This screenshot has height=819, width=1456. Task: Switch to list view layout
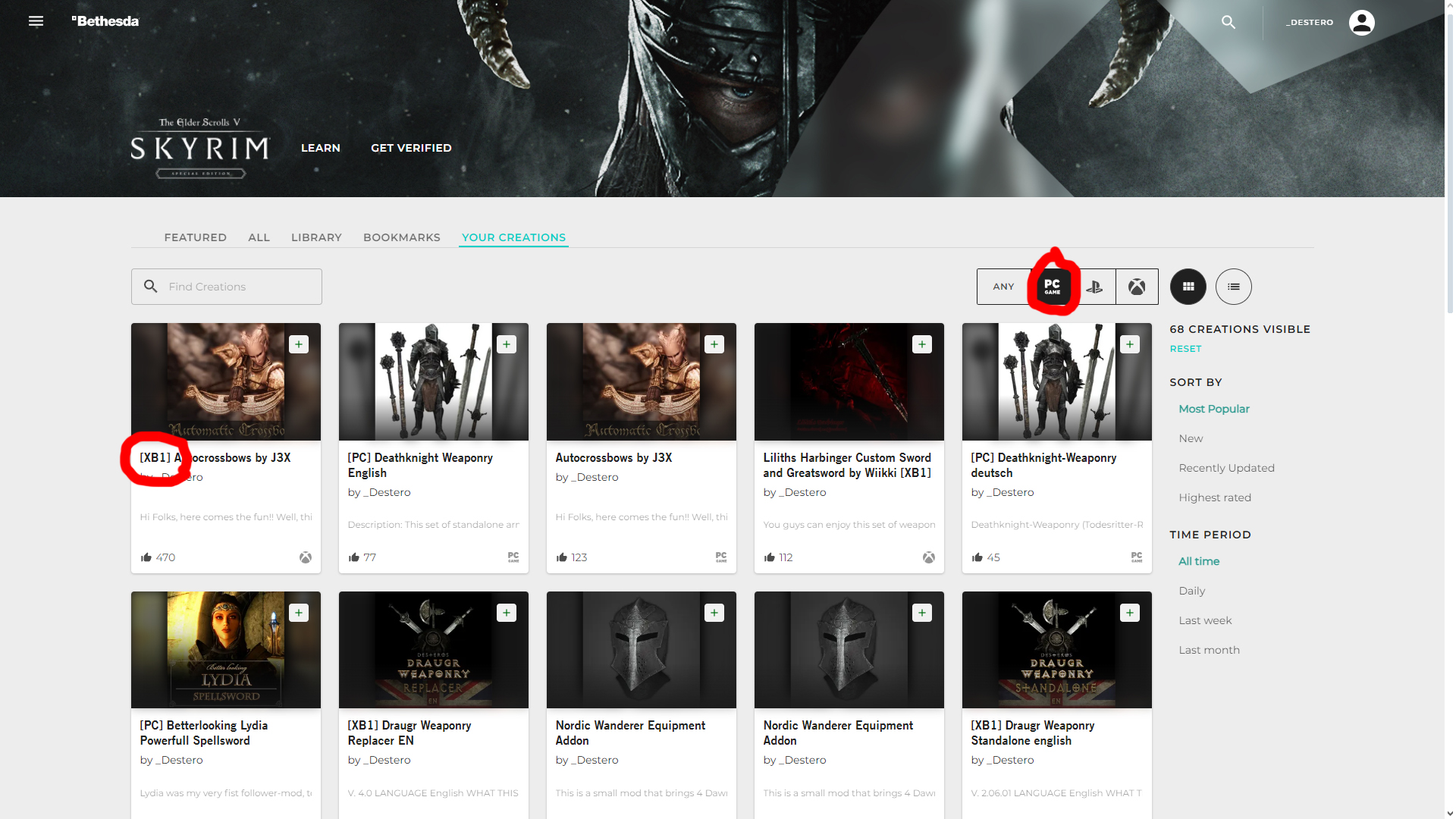pos(1233,287)
